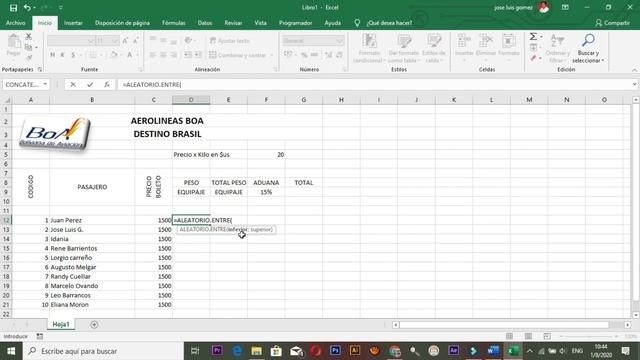This screenshot has height=360, width=640.
Task: Switch to Page Break Preview in status bar
Action: click(x=547, y=336)
